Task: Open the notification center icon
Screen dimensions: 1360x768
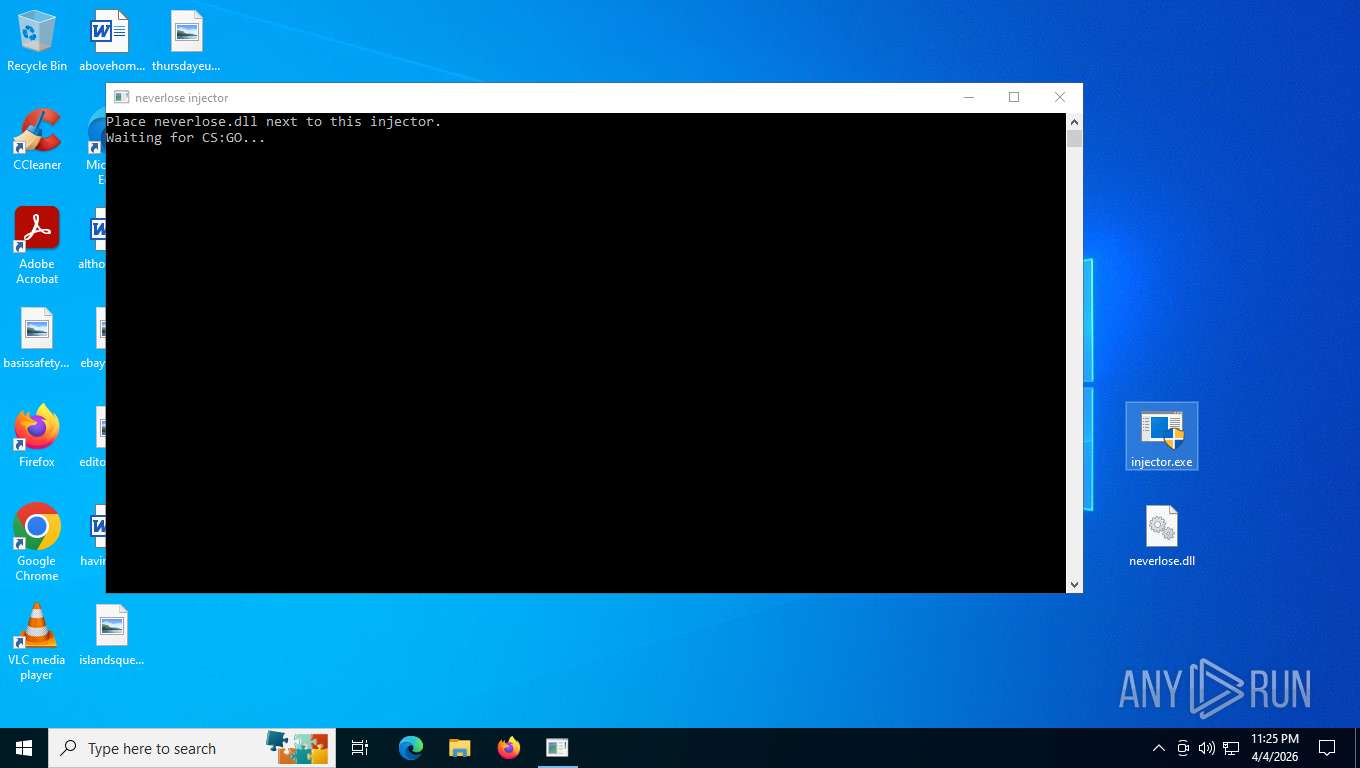Action: click(1327, 748)
